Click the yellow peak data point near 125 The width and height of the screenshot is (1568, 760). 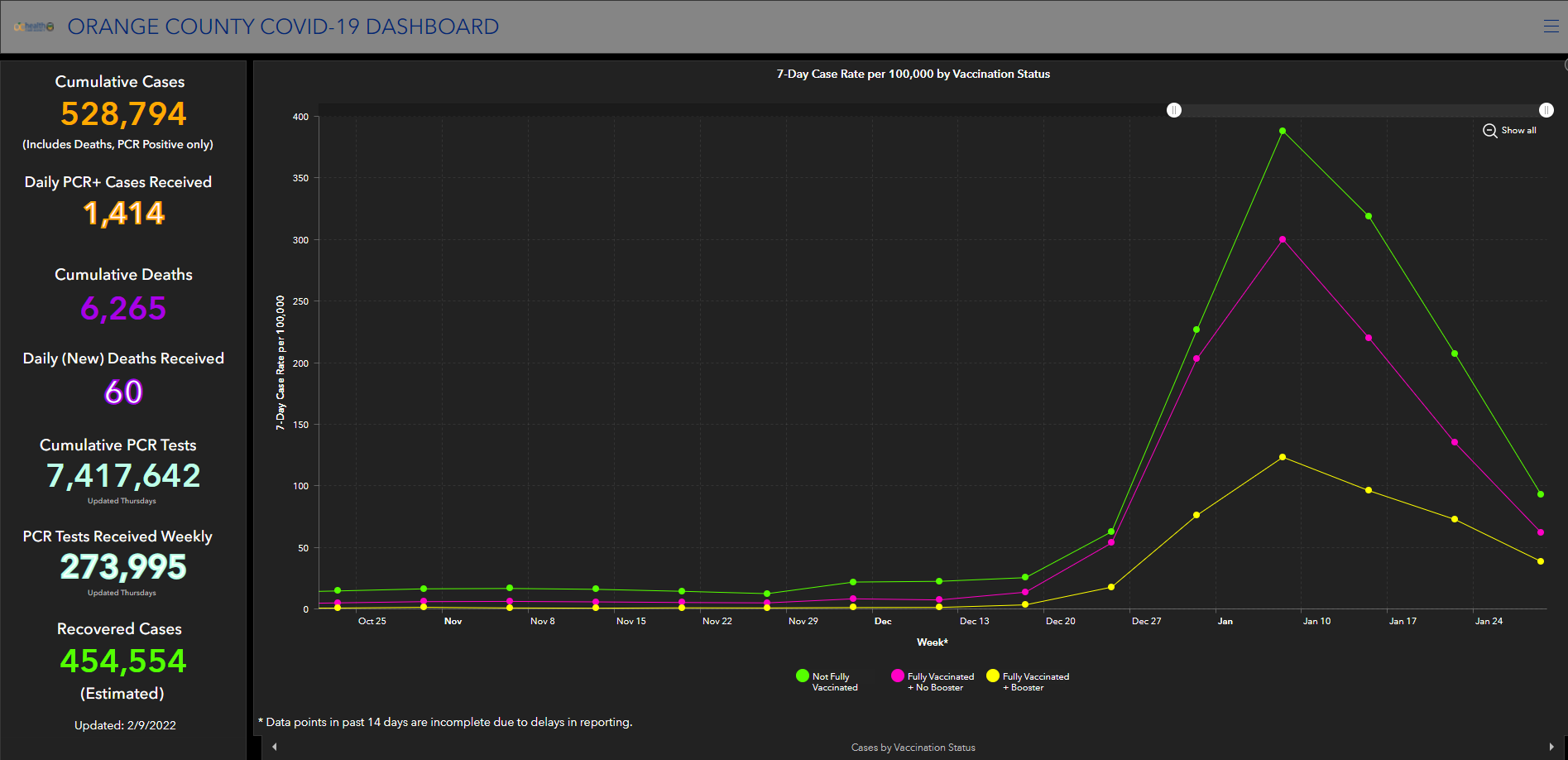pos(1283,457)
